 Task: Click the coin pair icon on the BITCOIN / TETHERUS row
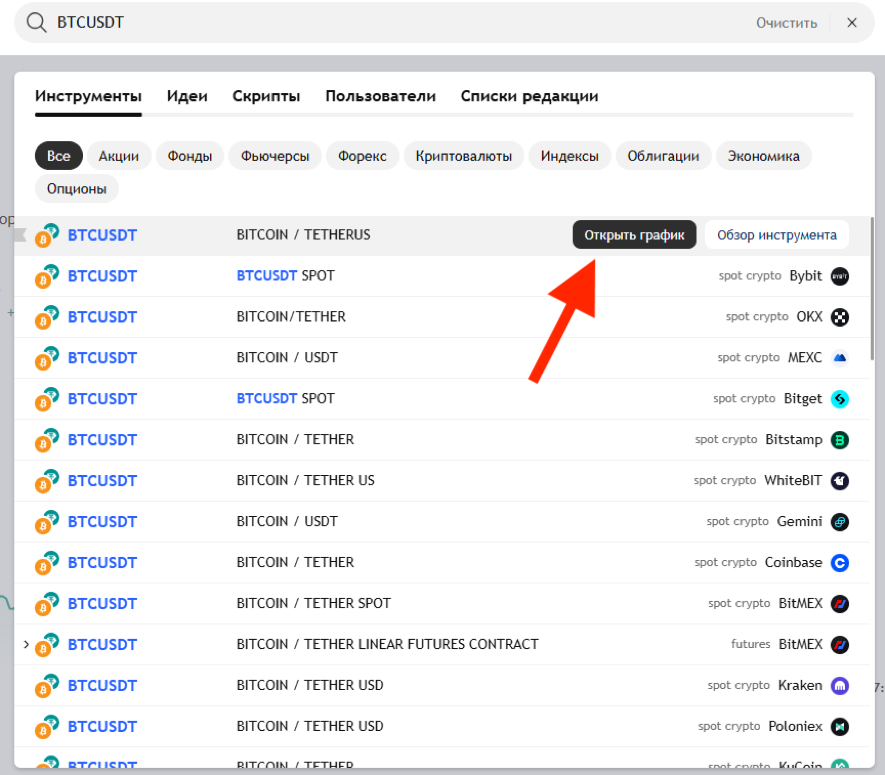click(x=47, y=235)
